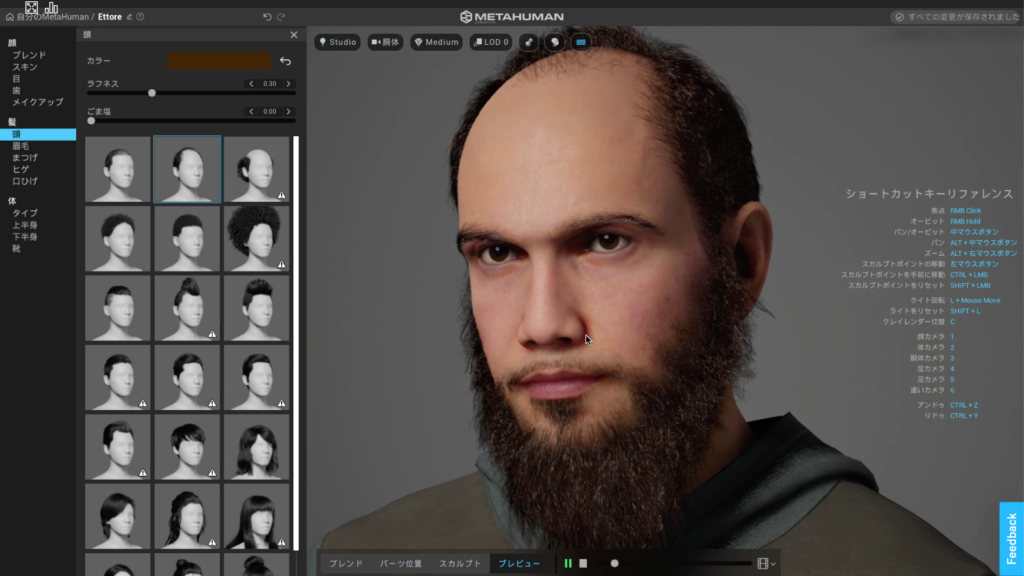Click the ごま塩 slider handle
The width and height of the screenshot is (1024, 576).
(x=91, y=121)
